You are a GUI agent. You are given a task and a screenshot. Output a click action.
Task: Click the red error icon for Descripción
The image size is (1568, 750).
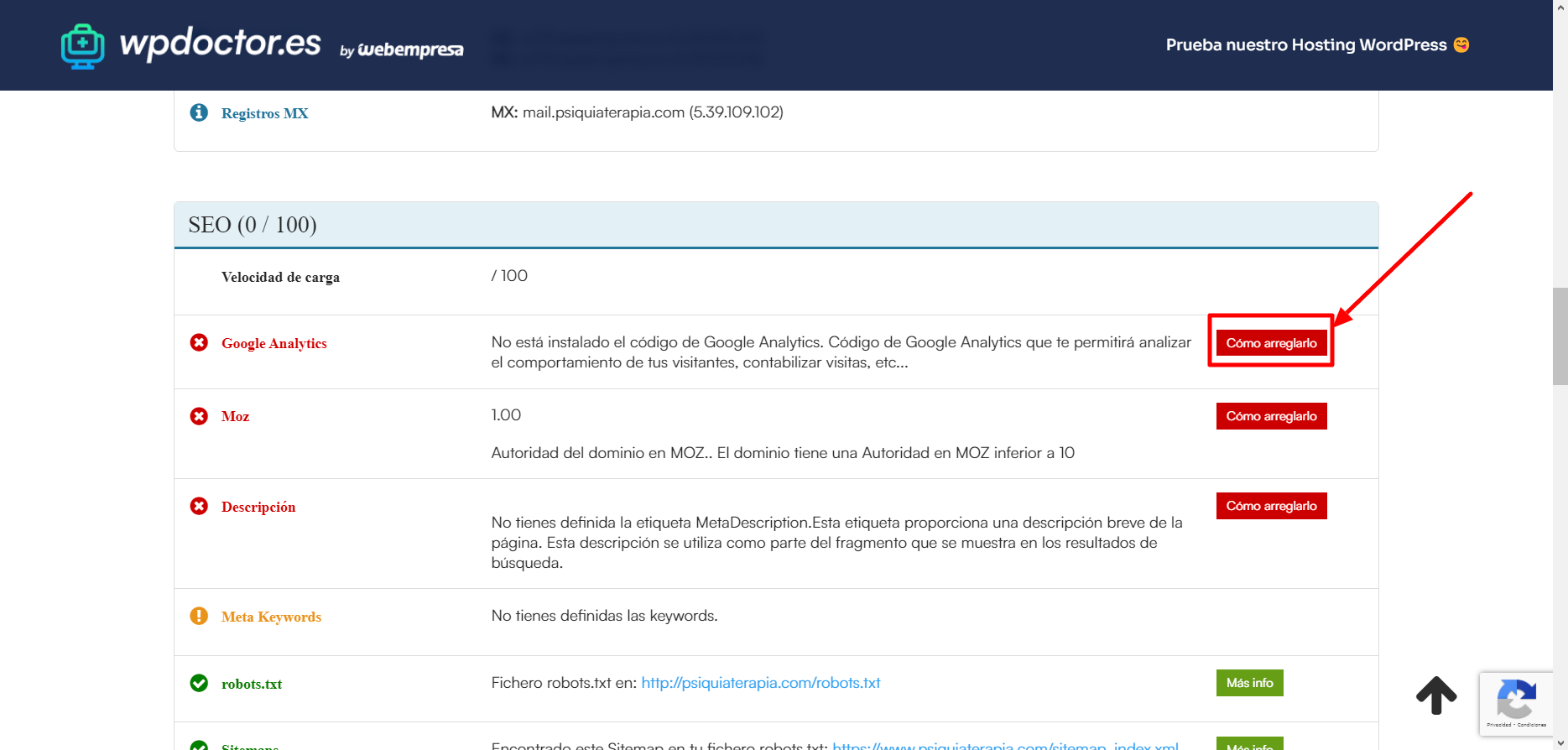[199, 506]
